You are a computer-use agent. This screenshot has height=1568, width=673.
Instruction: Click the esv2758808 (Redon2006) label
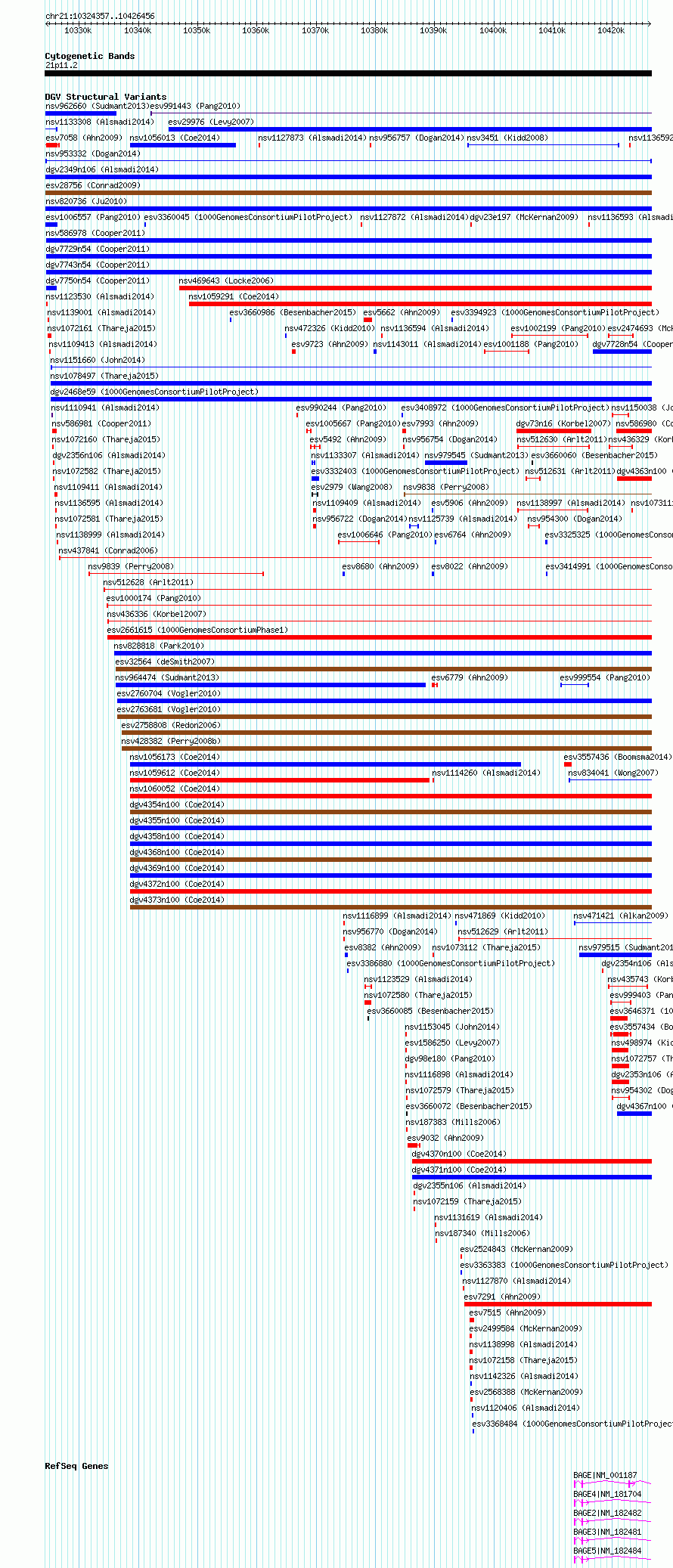171,726
